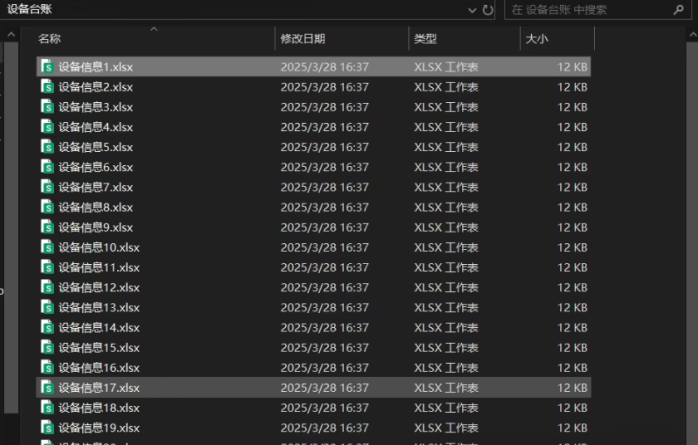Click the address bar showing 设备台账

[x=230, y=10]
